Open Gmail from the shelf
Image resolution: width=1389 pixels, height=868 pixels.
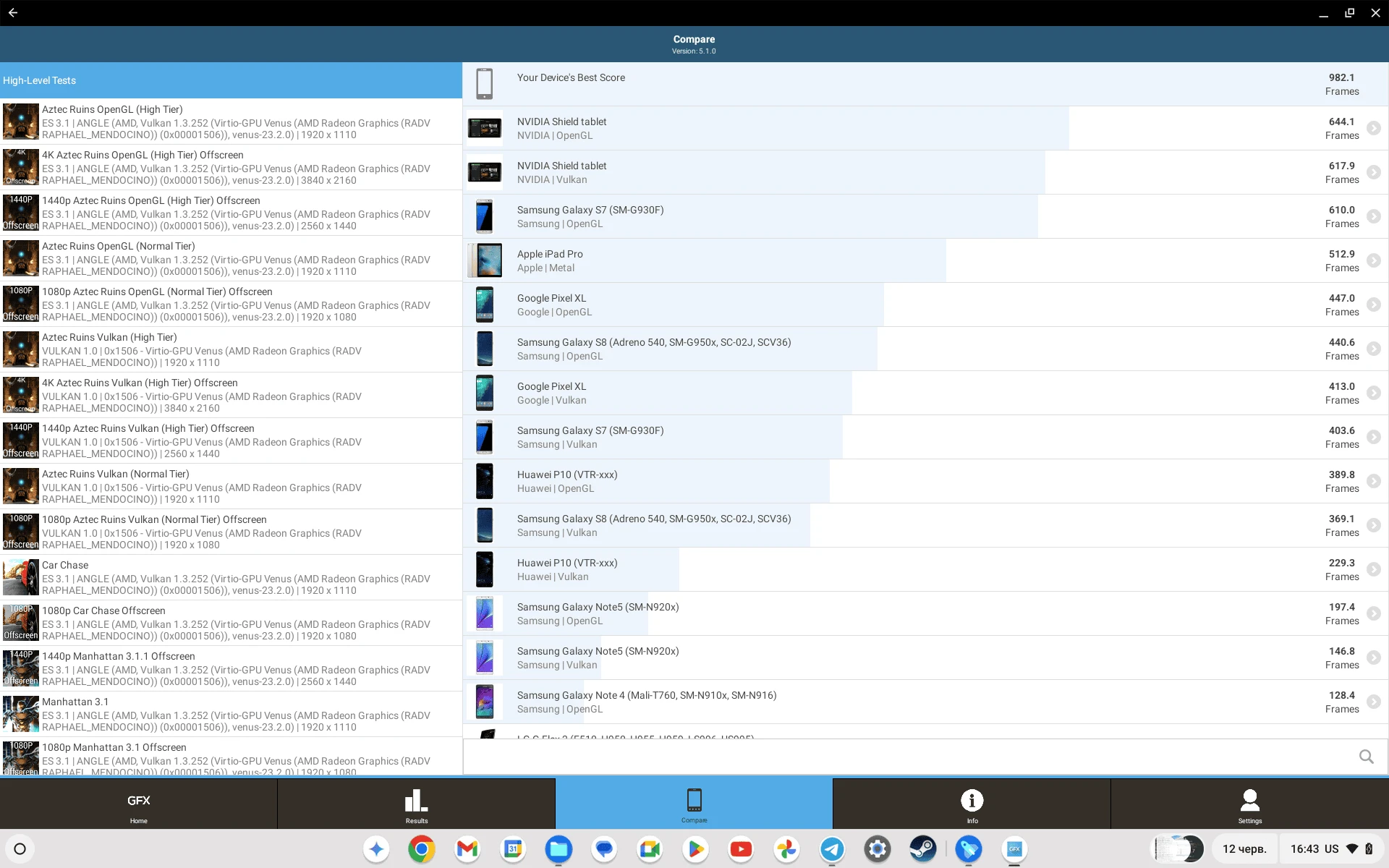467,849
